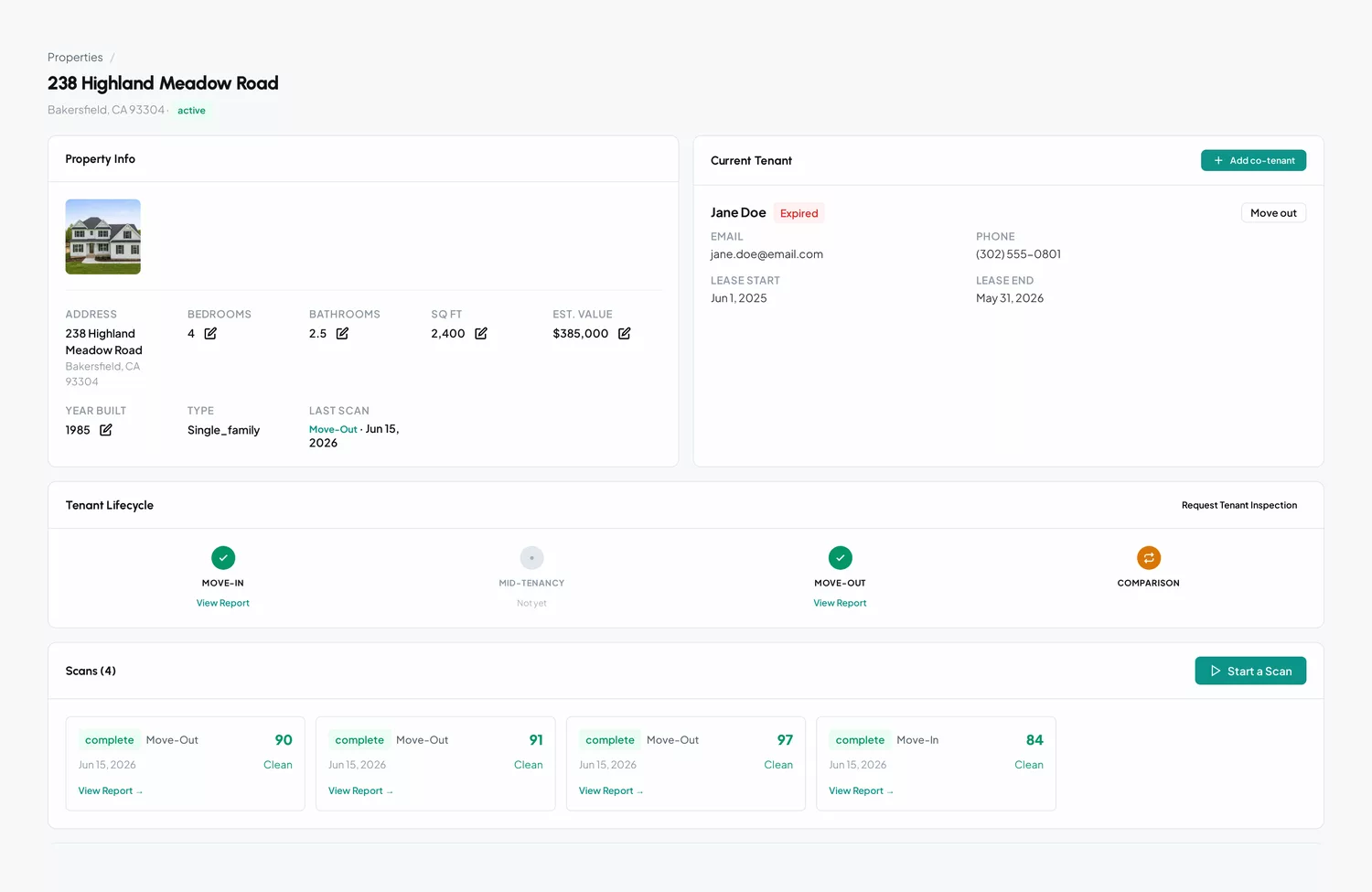Open Move-Out lifecycle View Report link
1372x892 pixels.
841,603
